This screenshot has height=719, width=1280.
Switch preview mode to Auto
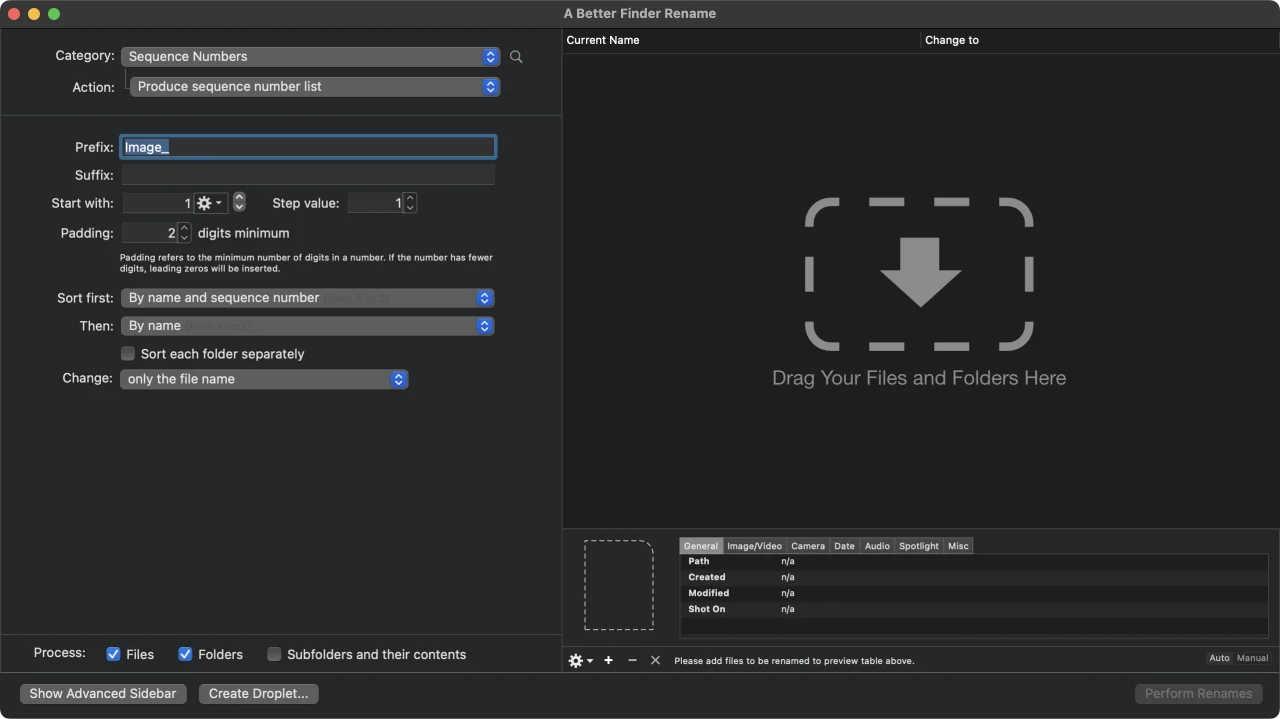[x=1219, y=658]
